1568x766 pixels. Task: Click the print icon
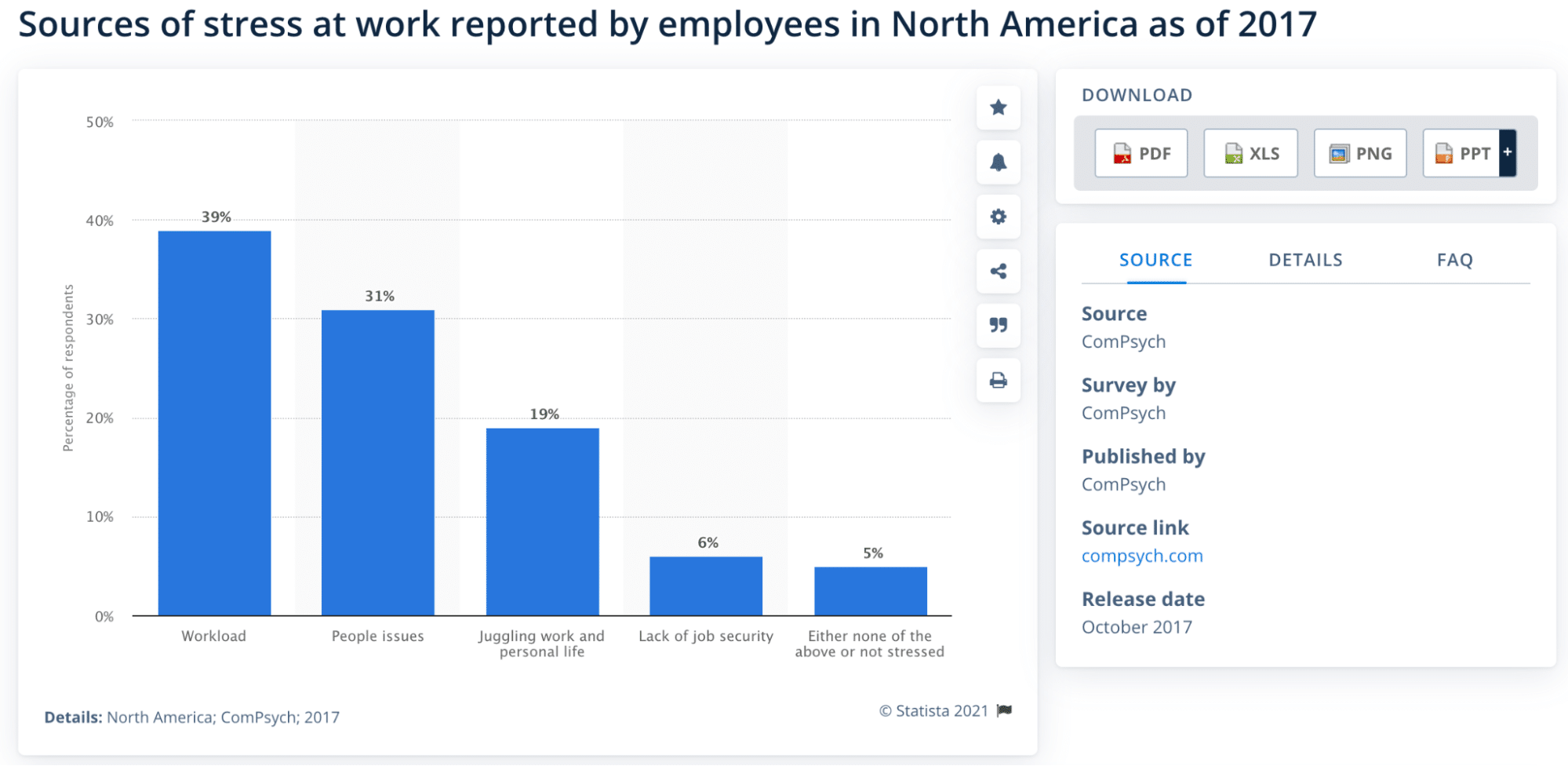coord(998,381)
